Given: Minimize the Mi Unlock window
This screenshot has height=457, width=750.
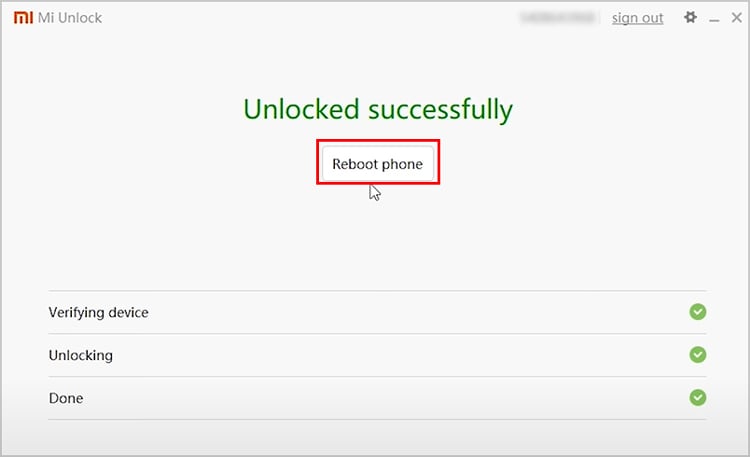Looking at the screenshot, I should tap(714, 19).
